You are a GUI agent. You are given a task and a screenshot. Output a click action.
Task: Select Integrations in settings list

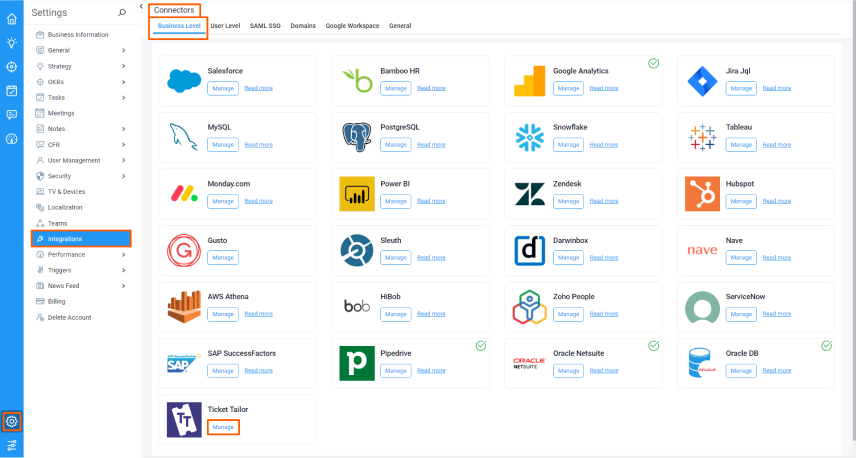(81, 239)
